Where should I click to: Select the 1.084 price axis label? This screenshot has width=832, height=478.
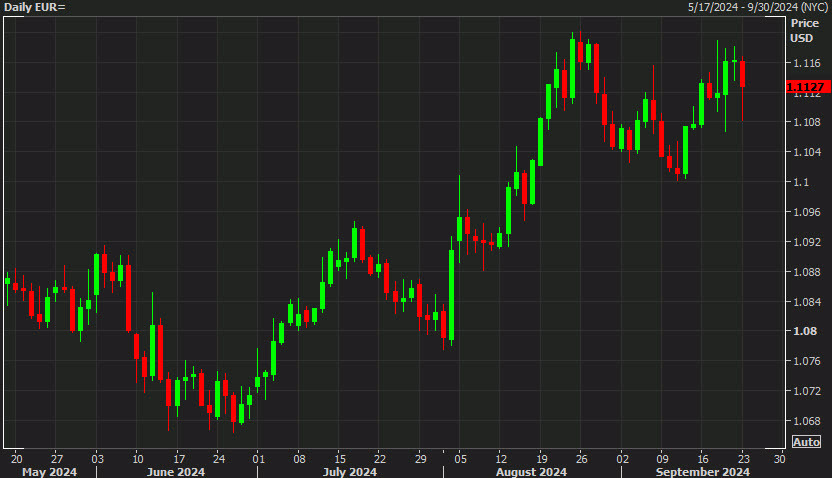pyautogui.click(x=807, y=302)
